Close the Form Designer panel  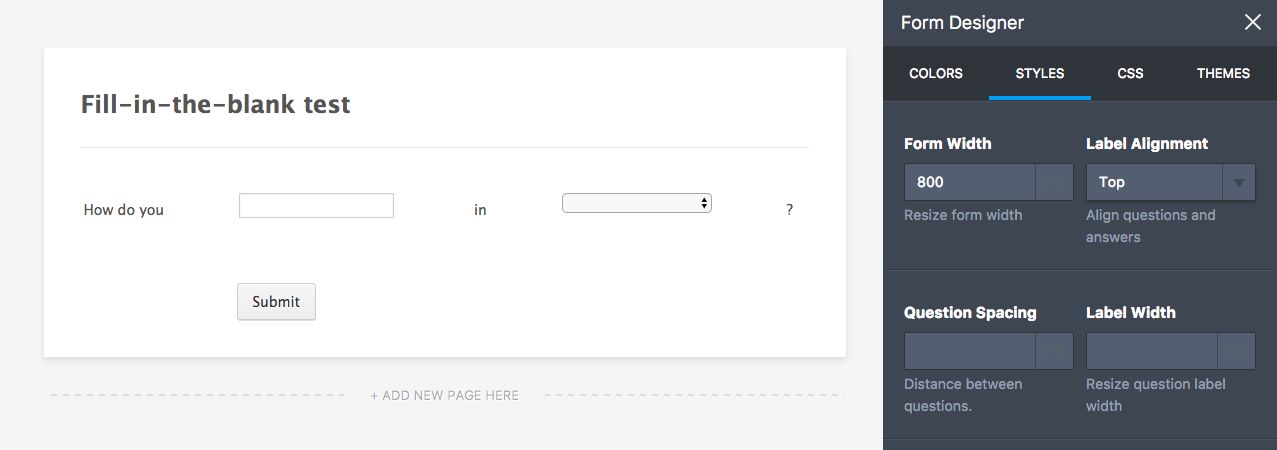click(1252, 22)
